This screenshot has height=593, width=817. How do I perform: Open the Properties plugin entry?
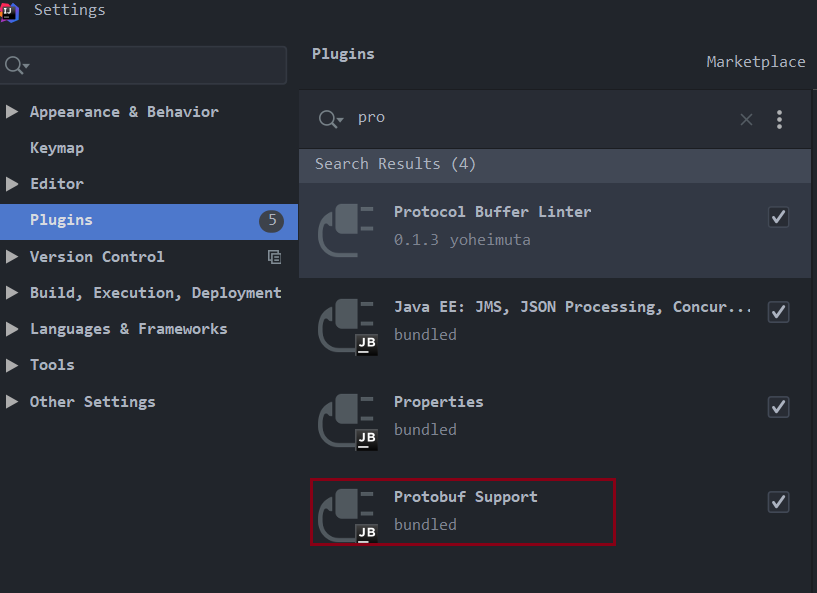(438, 402)
